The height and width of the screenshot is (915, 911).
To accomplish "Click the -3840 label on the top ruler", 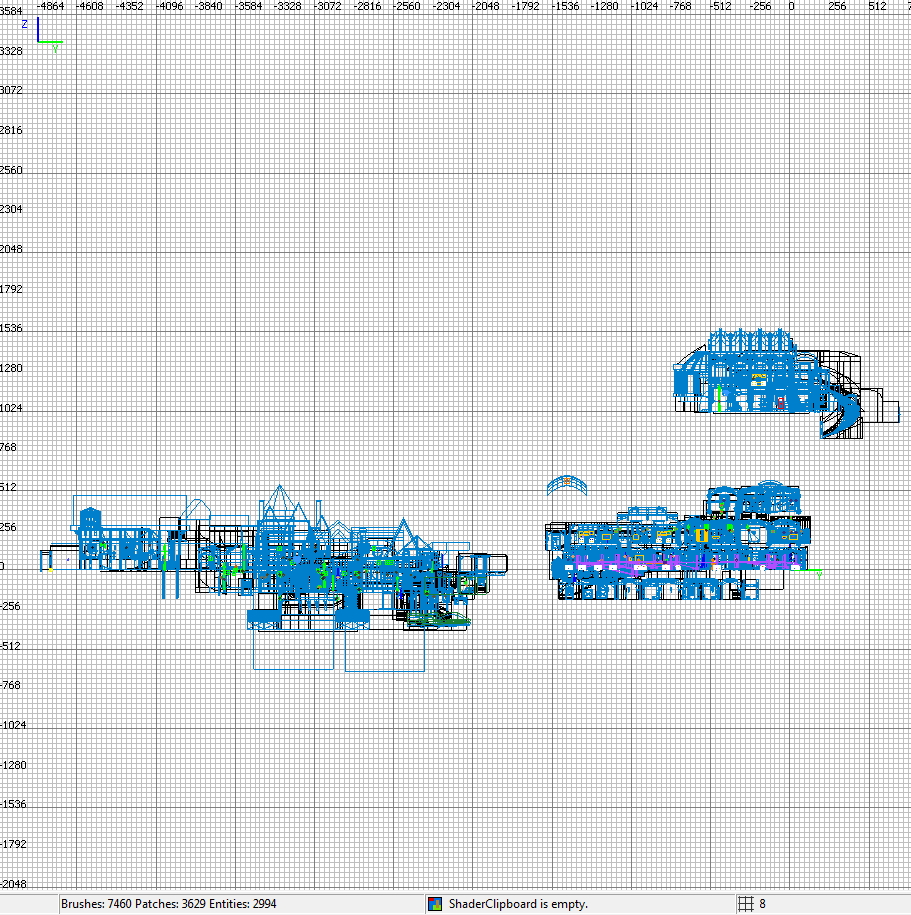I will [x=209, y=6].
